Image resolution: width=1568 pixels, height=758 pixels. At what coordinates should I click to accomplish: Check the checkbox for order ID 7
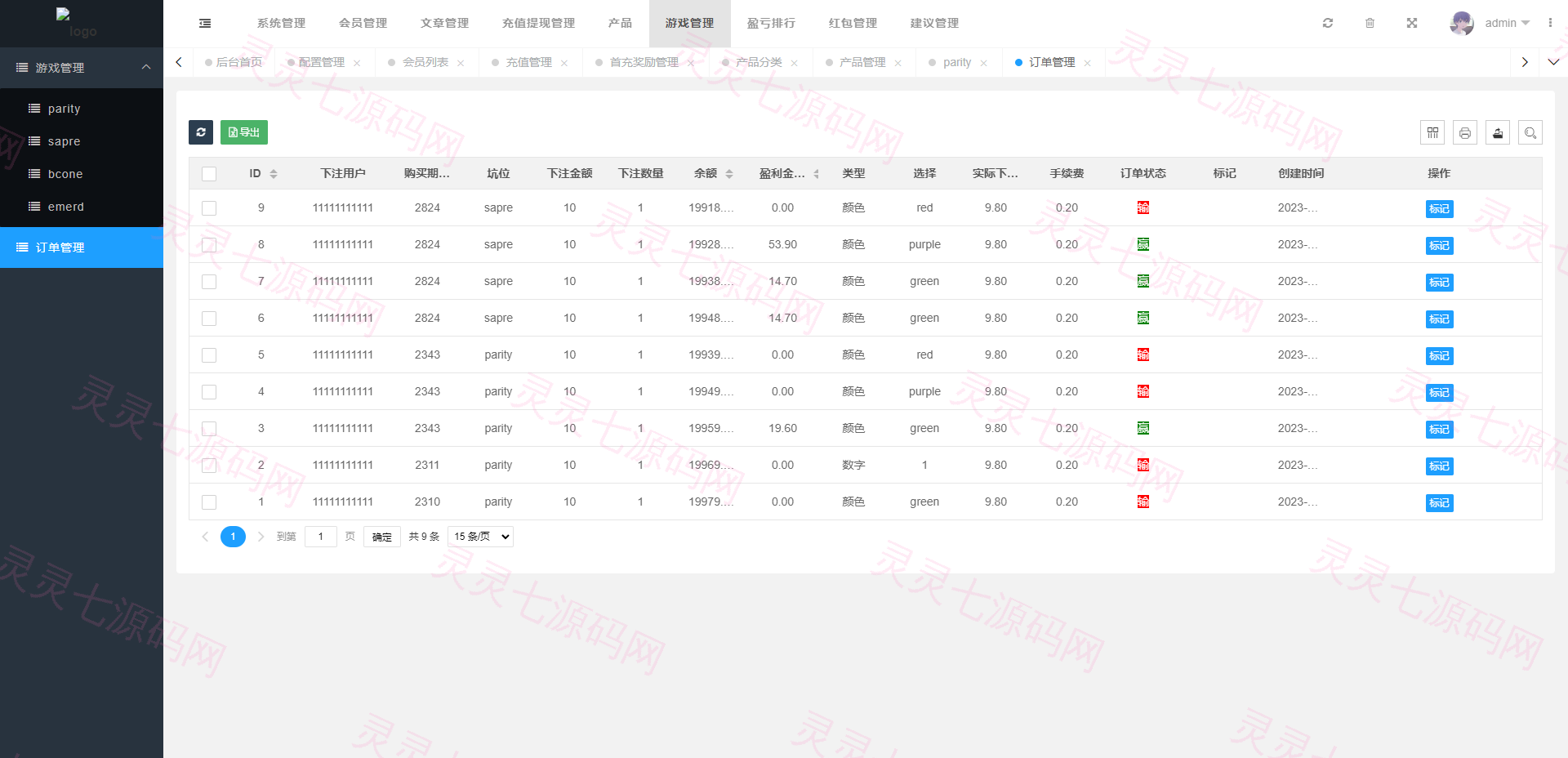click(x=209, y=282)
